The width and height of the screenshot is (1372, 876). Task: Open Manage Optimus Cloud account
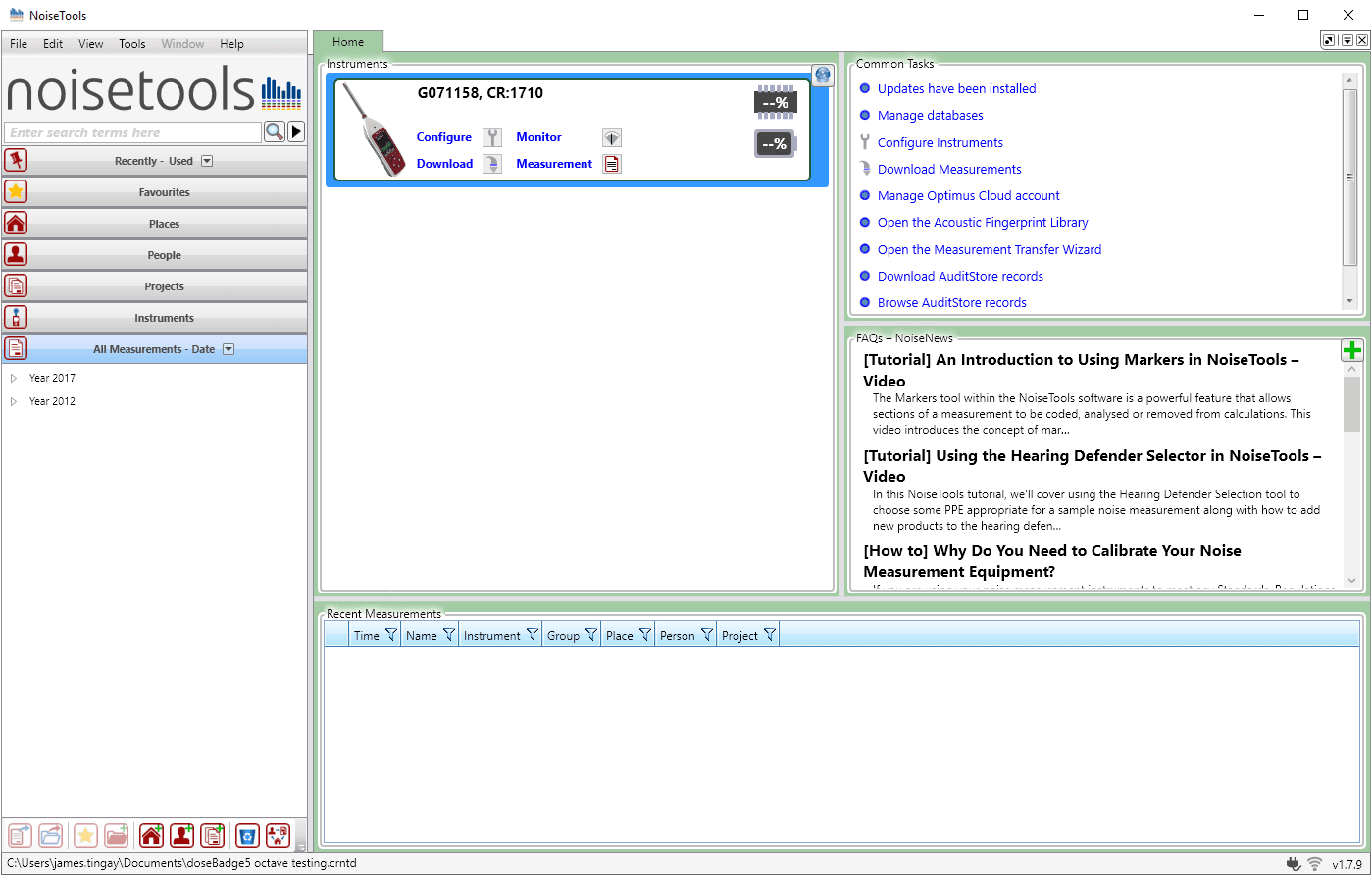[969, 195]
